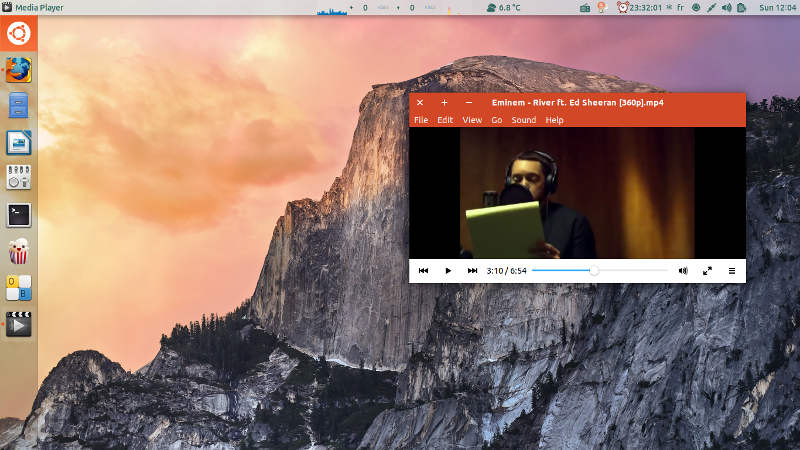This screenshot has height=450, width=800.
Task: Skip to the next track
Action: tap(472, 271)
